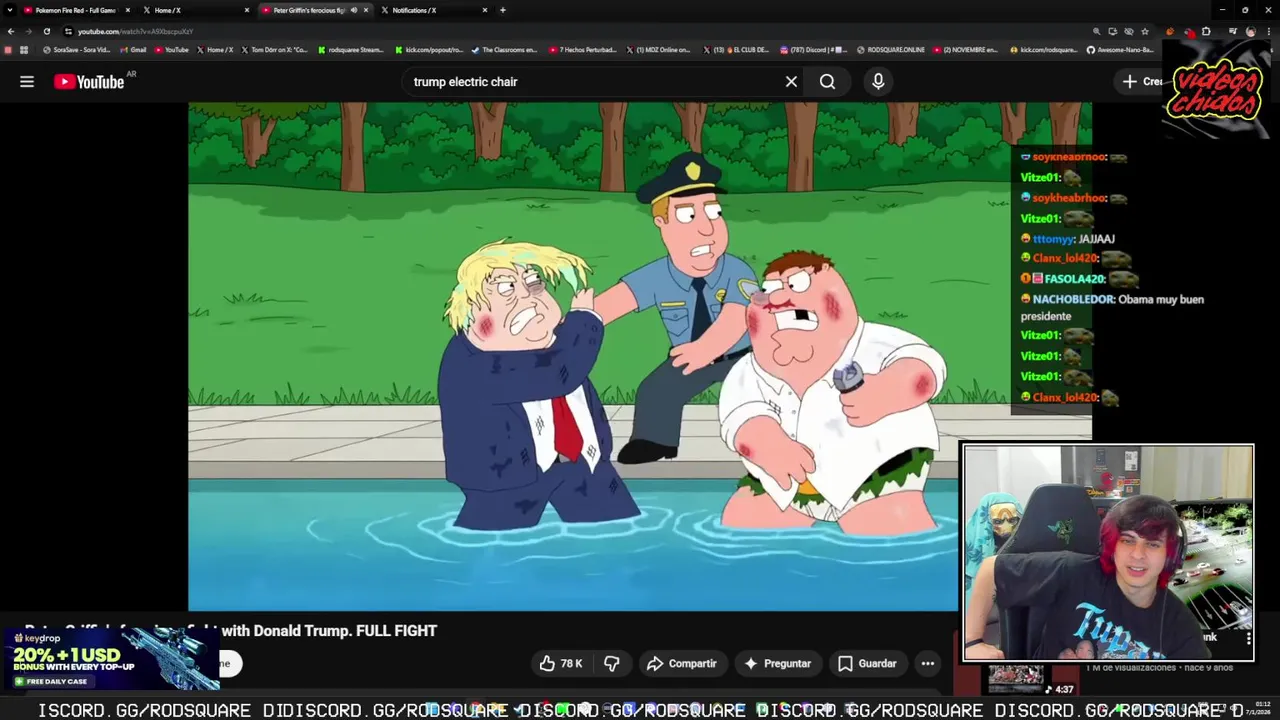
Task: Open the Tom Dörr on X bookmark
Action: tap(275, 50)
